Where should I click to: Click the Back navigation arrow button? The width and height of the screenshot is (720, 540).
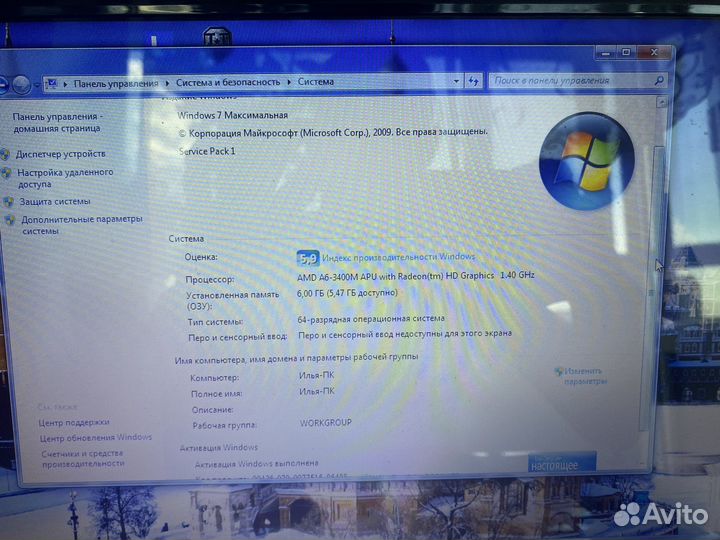pyautogui.click(x=2, y=85)
